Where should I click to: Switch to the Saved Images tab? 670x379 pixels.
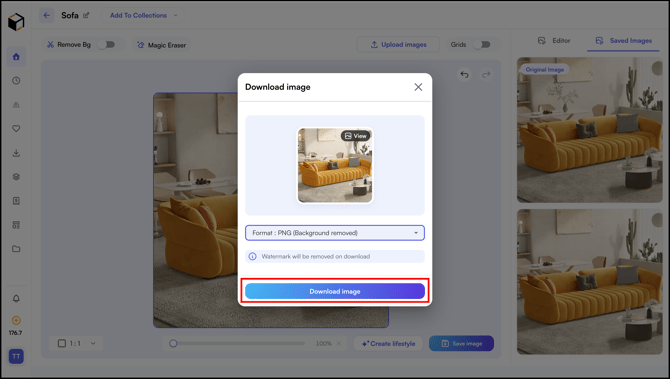click(623, 41)
